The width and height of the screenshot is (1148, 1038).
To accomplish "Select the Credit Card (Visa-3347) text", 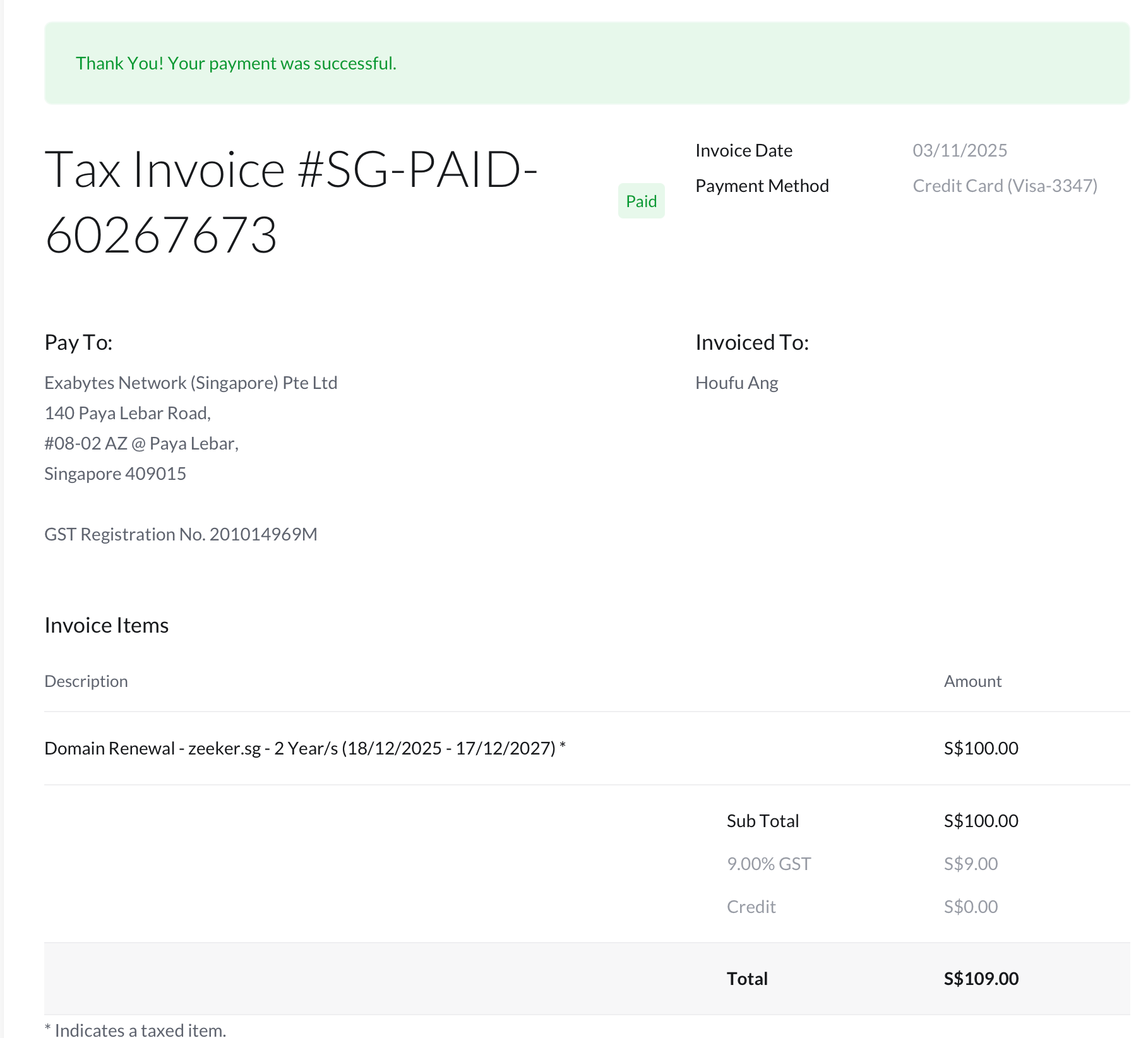I will pos(1005,186).
